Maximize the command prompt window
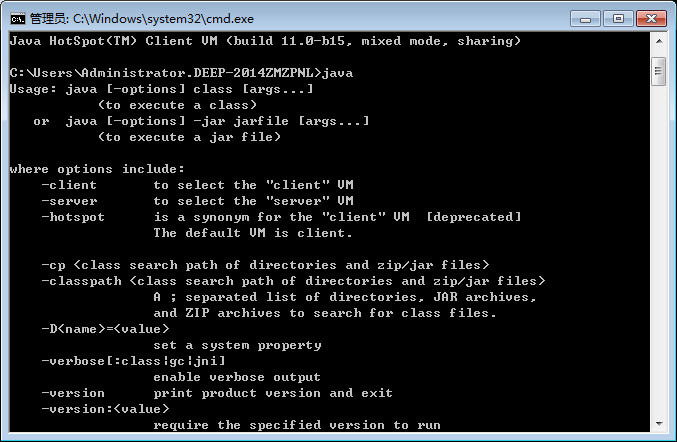677x442 pixels. (x=618, y=19)
